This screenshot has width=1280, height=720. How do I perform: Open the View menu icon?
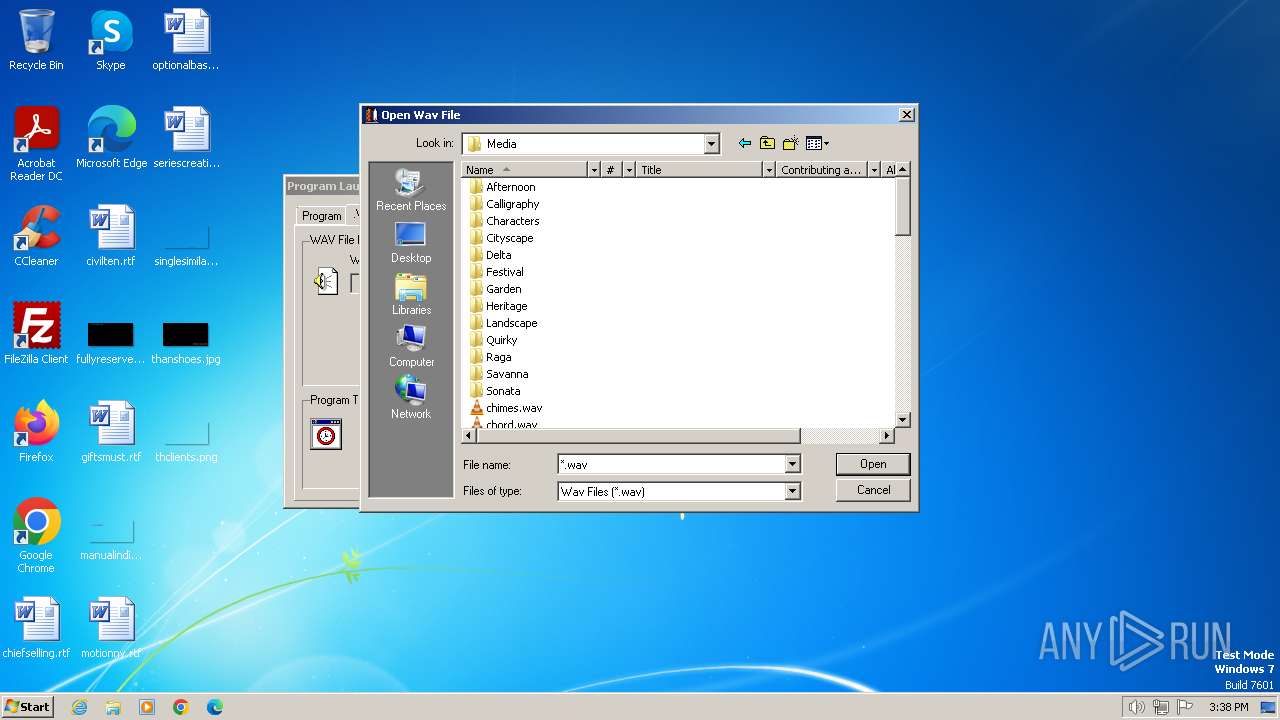[x=817, y=143]
